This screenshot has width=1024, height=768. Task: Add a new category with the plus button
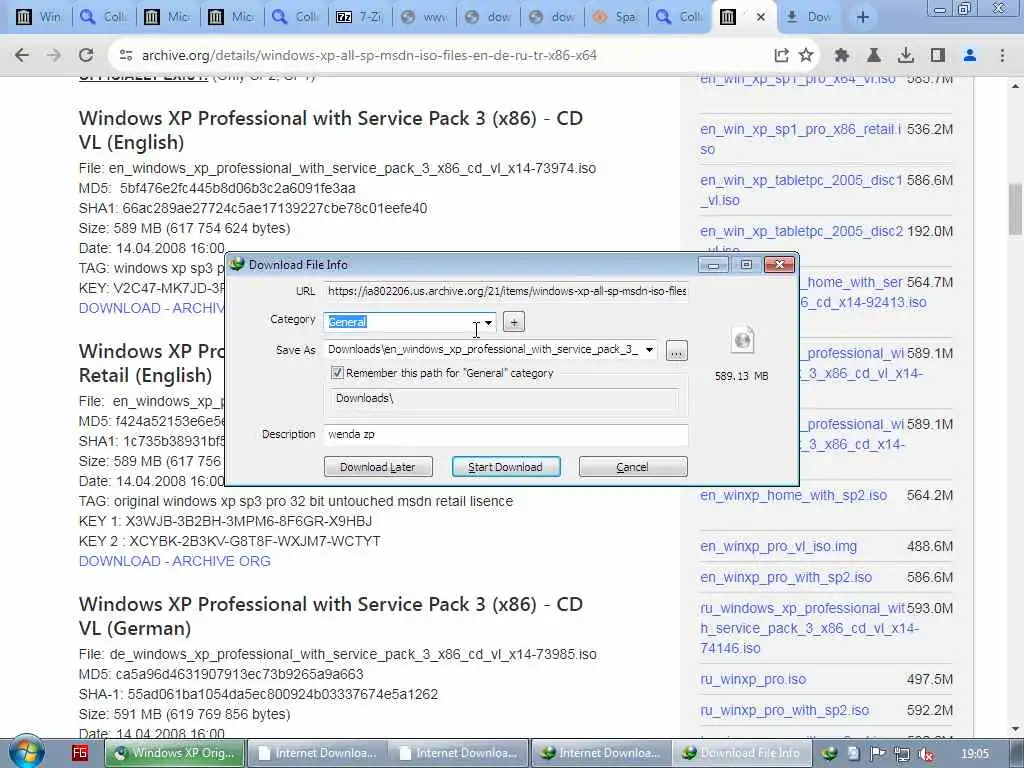pos(514,322)
